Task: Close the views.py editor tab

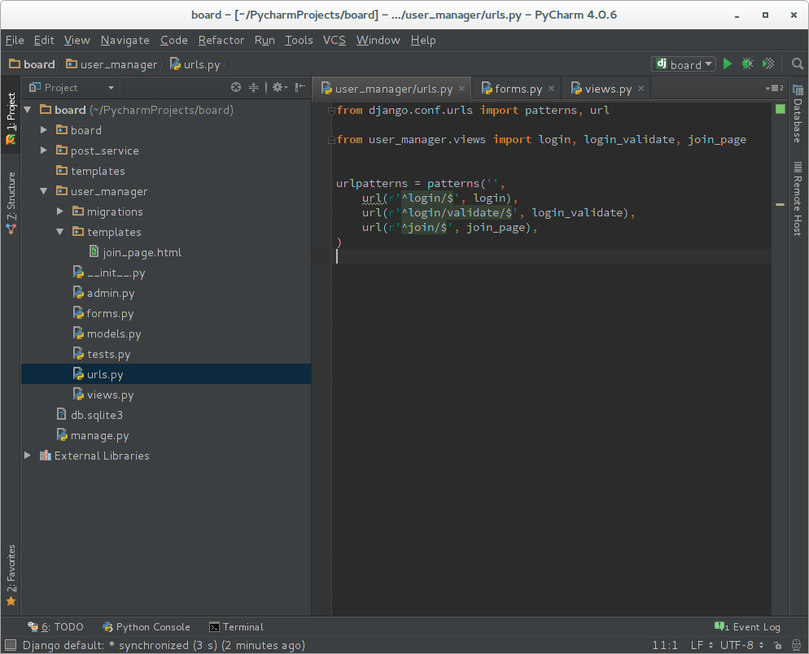Action: coord(641,88)
